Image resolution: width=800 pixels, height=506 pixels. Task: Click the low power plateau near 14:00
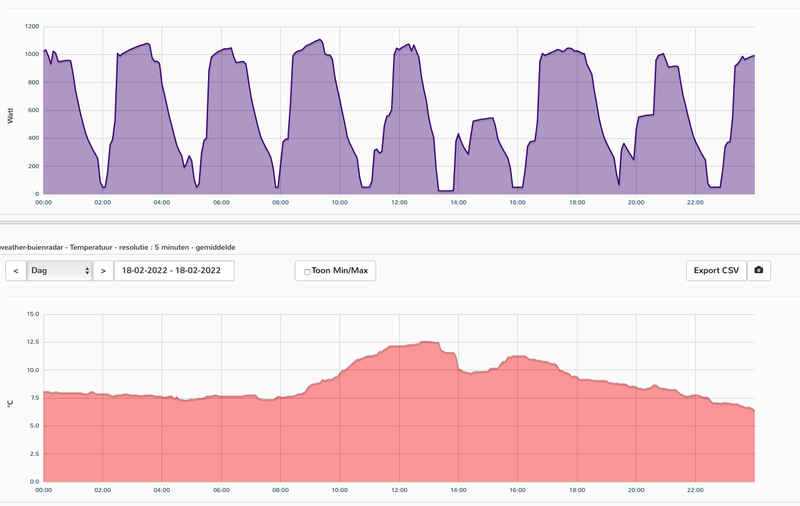click(446, 190)
